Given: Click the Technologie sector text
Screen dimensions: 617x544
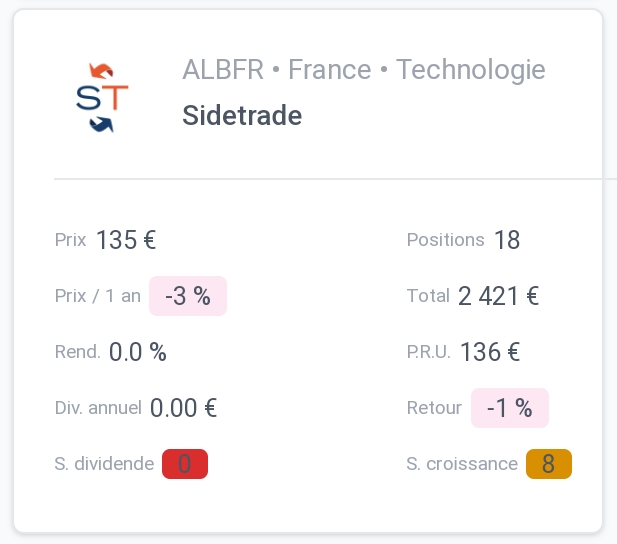Looking at the screenshot, I should click(471, 70).
